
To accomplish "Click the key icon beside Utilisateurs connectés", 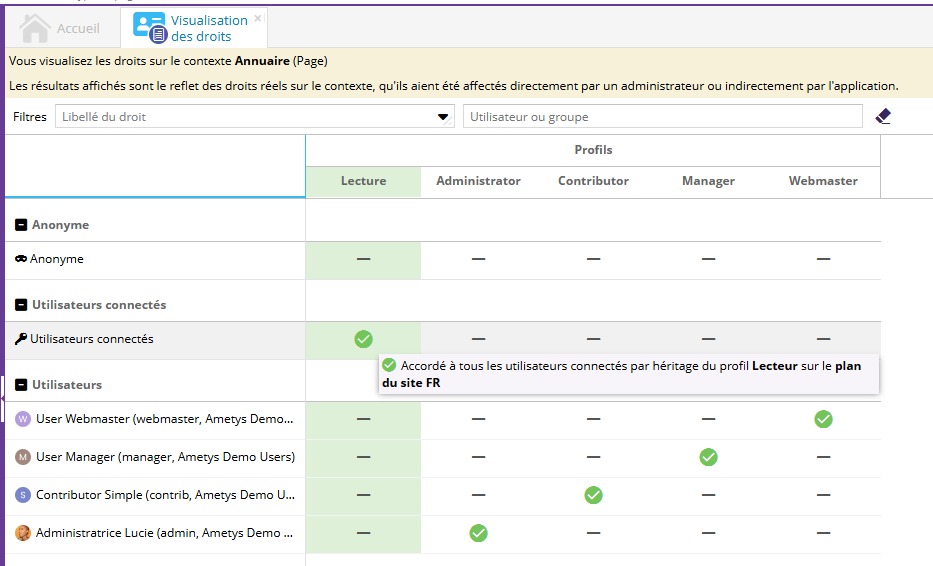I will [x=21, y=339].
